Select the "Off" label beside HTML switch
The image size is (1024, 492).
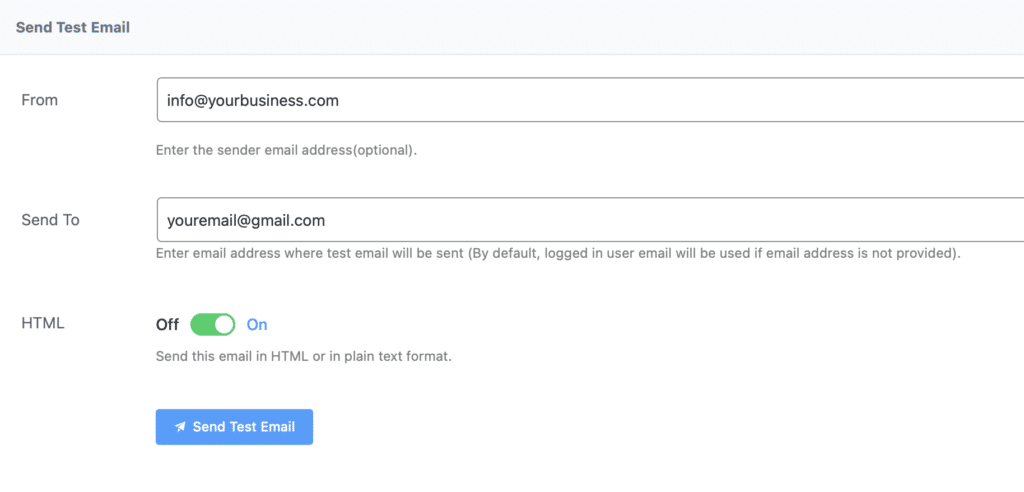pos(167,324)
